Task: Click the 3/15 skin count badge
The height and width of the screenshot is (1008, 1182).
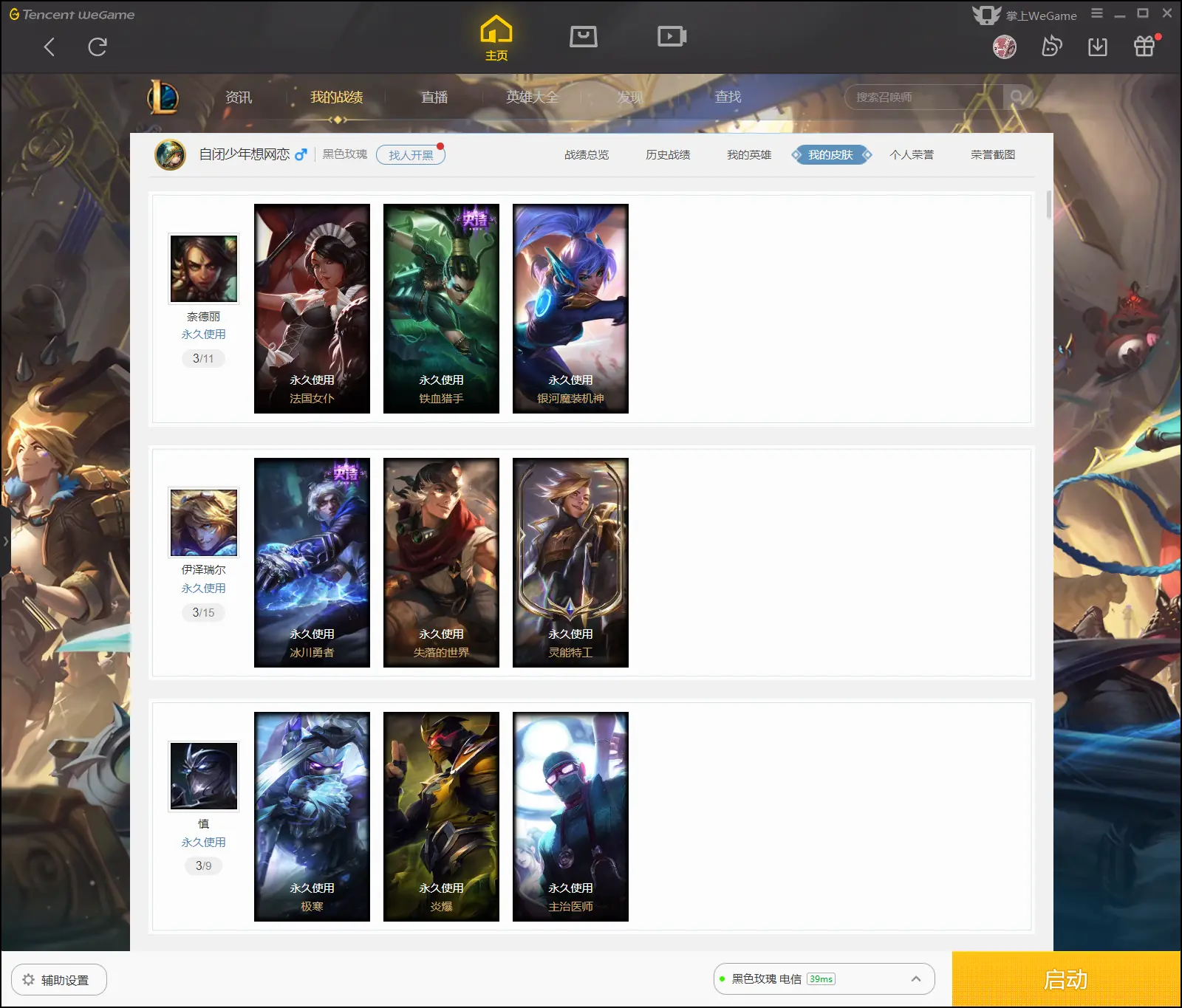Action: click(x=203, y=612)
